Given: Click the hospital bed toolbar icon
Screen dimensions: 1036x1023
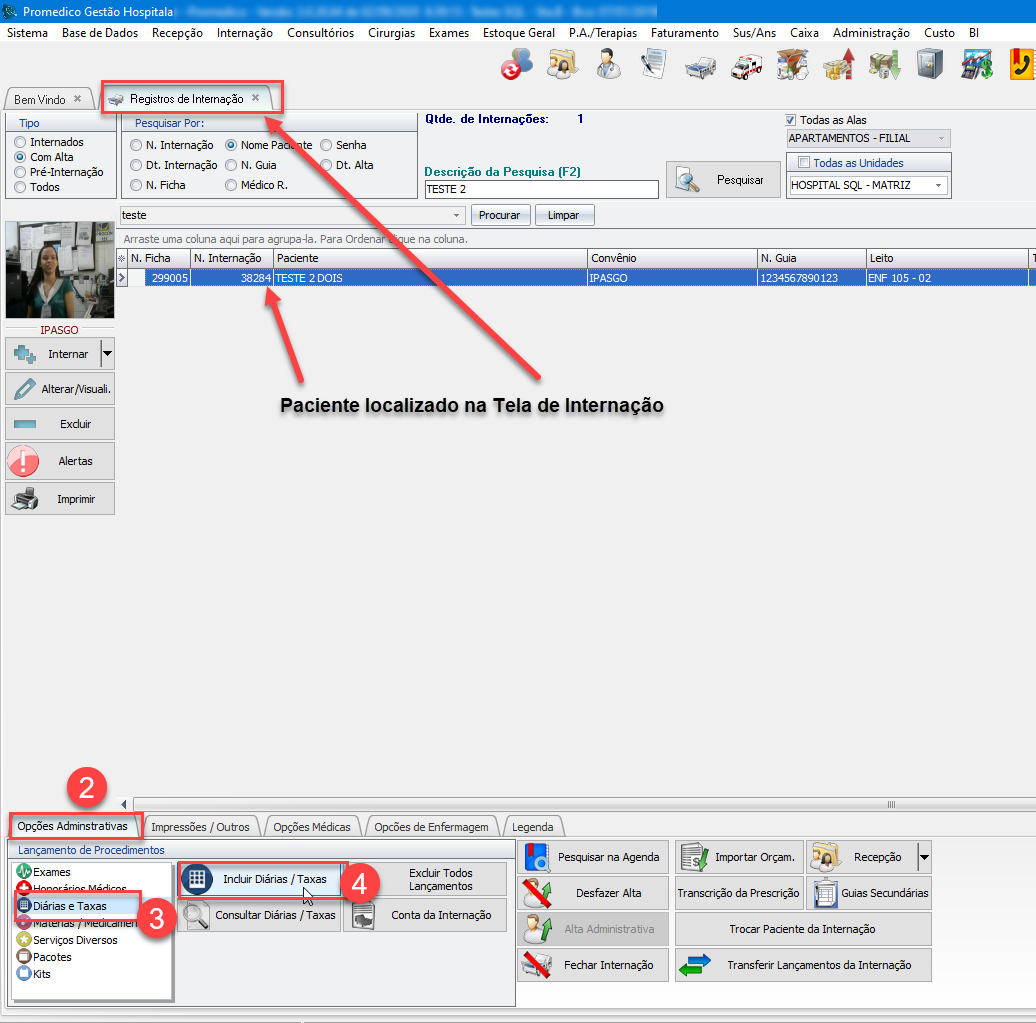Looking at the screenshot, I should coord(699,66).
